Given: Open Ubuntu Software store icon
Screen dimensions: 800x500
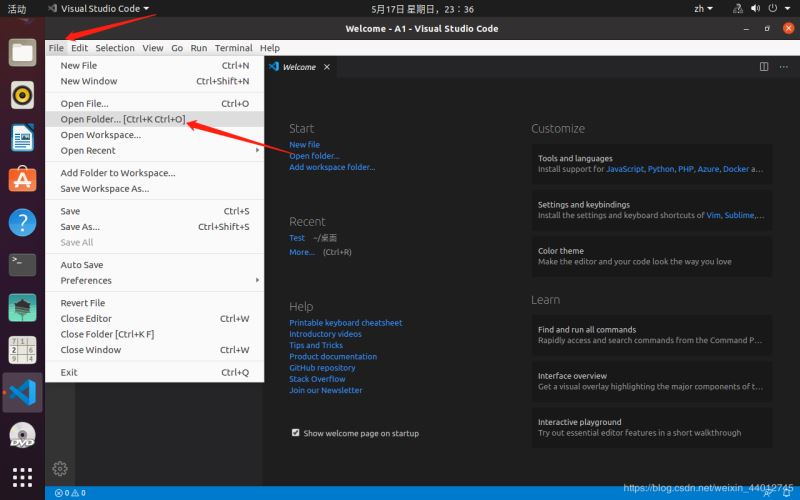Looking at the screenshot, I should coord(22,180).
